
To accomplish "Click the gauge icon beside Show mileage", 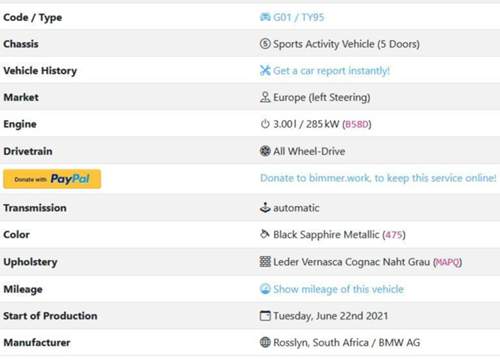I will [x=265, y=289].
